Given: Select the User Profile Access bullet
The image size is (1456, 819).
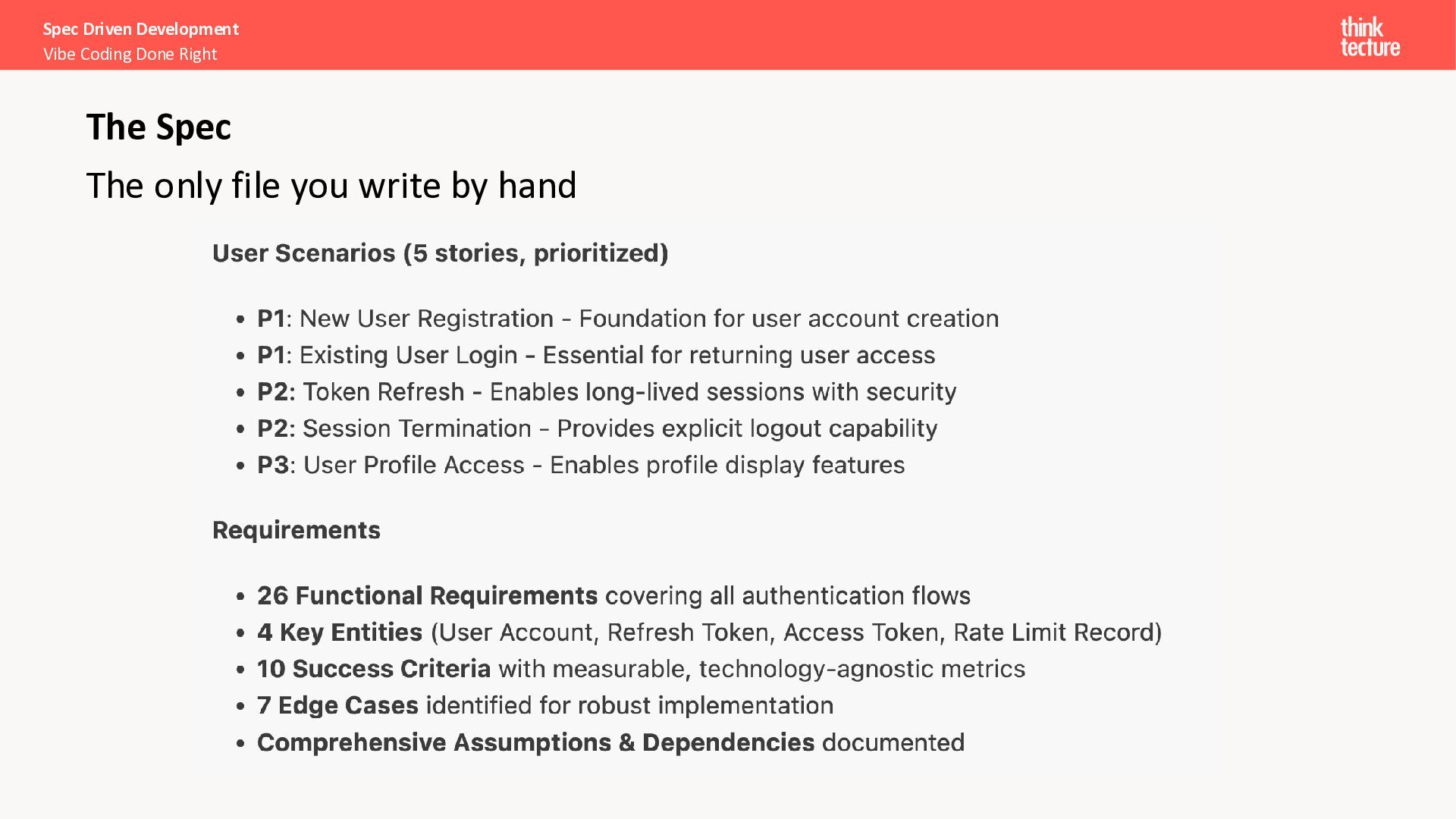Looking at the screenshot, I should (x=580, y=465).
